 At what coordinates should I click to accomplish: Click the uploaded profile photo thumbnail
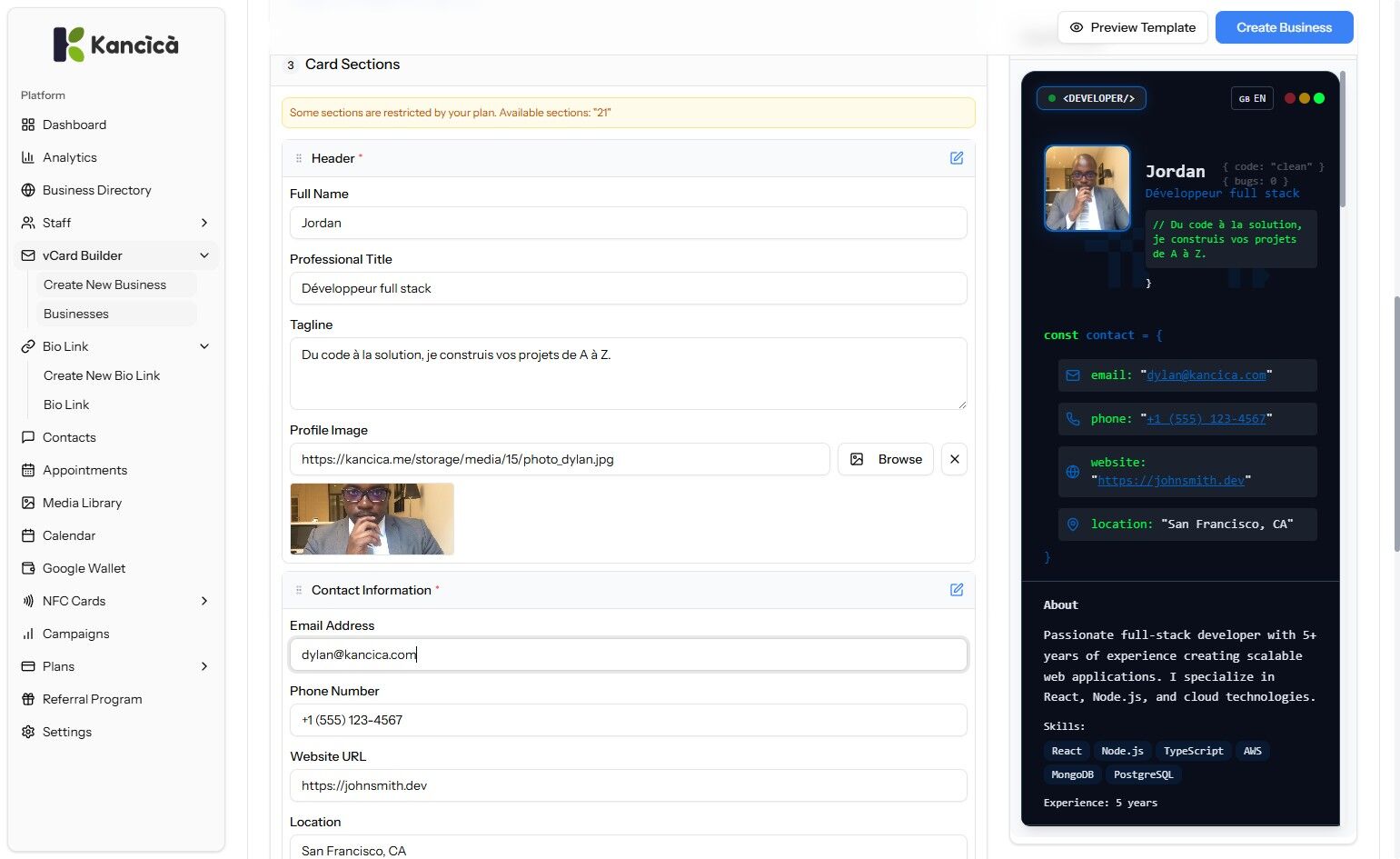pos(372,519)
